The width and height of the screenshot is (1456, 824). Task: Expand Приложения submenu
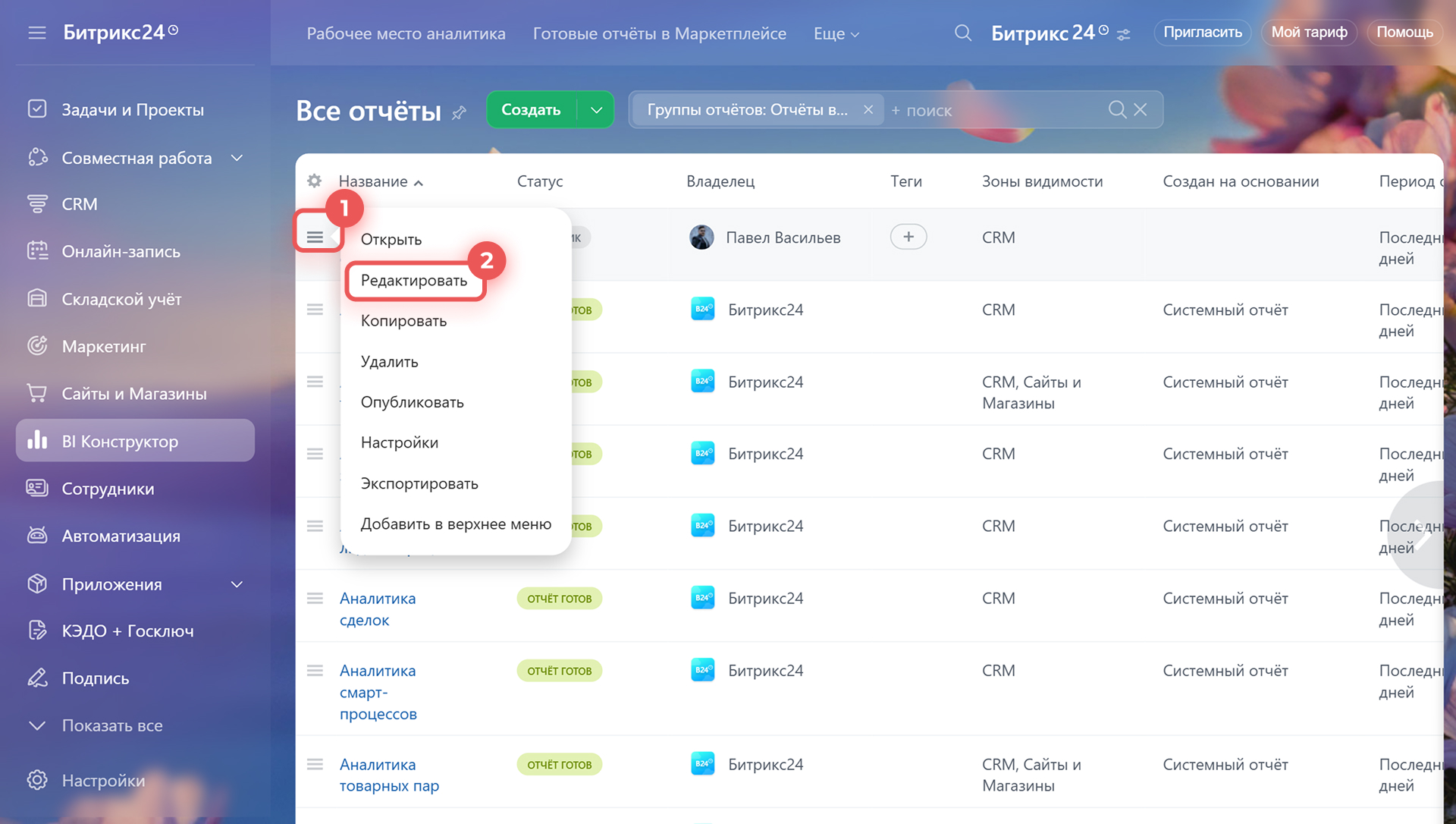pos(237,584)
